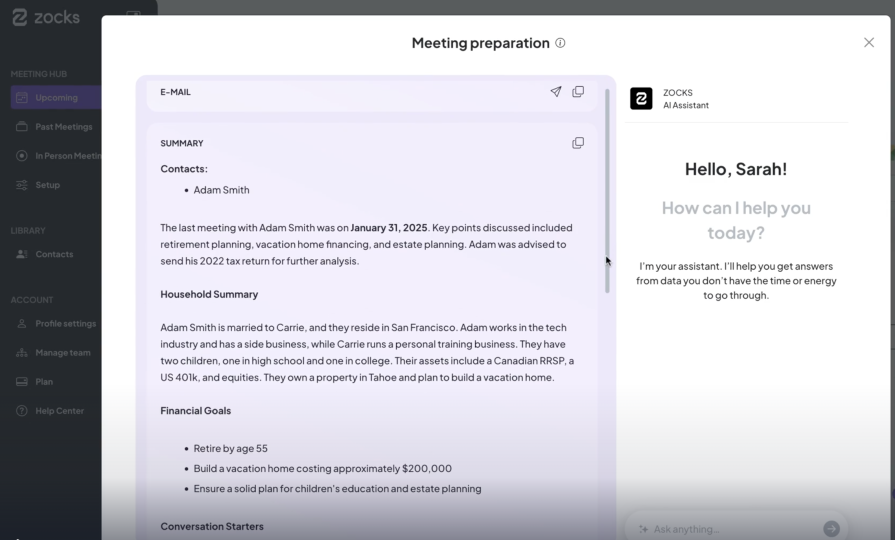Copy the E-MAIL section content

pyautogui.click(x=578, y=92)
